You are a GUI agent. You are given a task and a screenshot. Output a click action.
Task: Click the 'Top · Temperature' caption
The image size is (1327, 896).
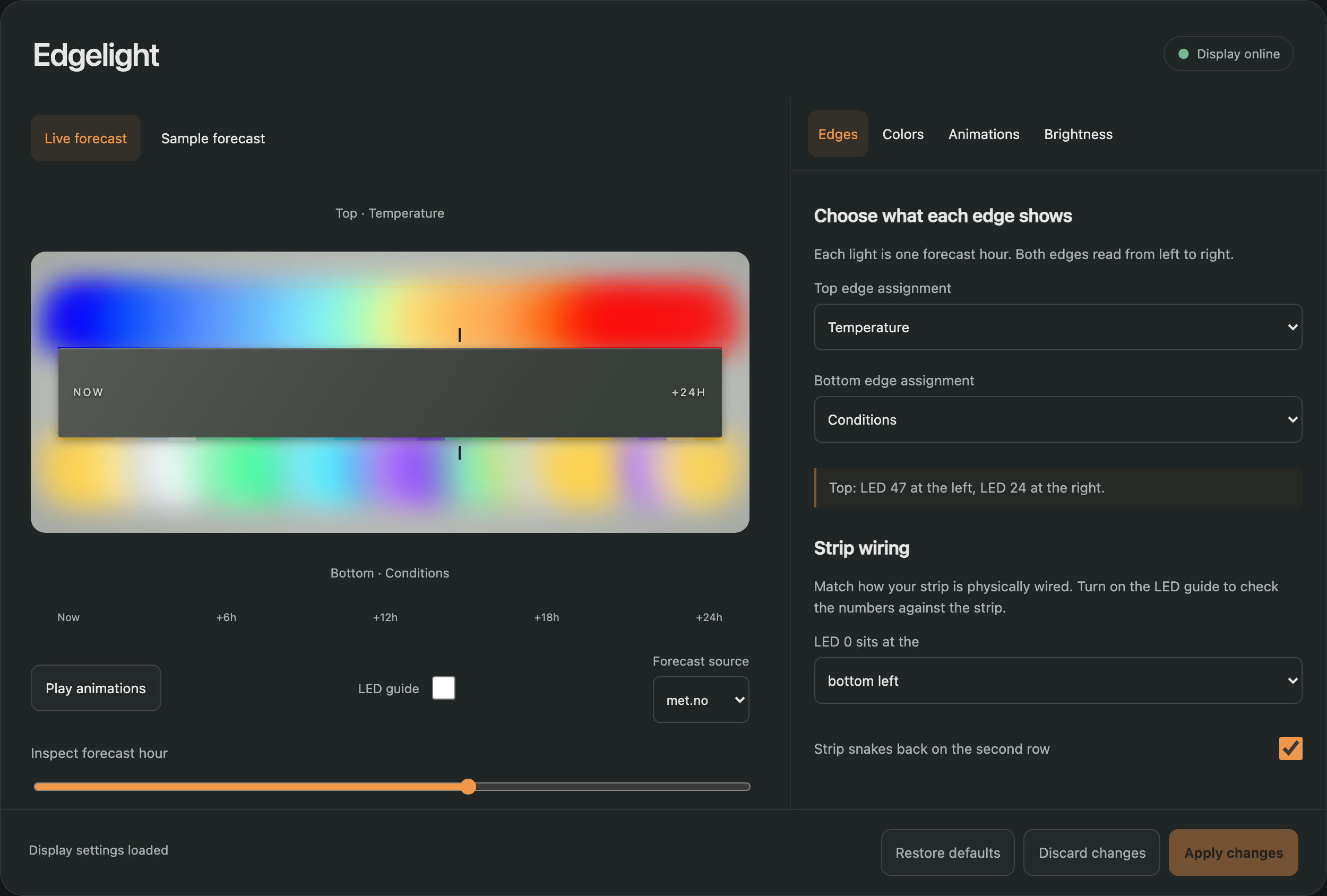pyautogui.click(x=390, y=213)
